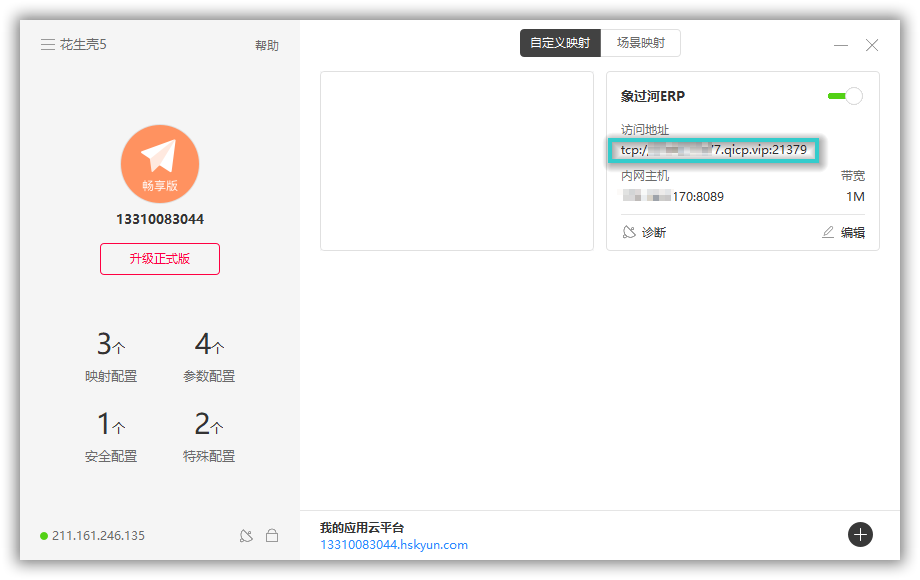Click the orange 畅享版 avatar icon
This screenshot has height=580, width=920.
pos(160,164)
